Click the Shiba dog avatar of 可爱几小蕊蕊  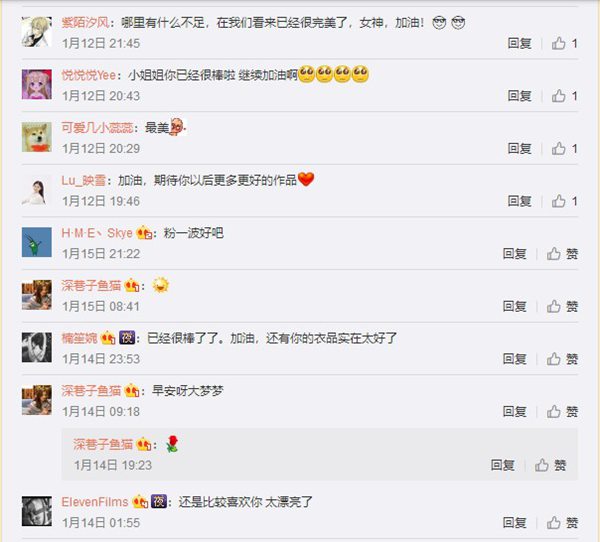point(37,137)
